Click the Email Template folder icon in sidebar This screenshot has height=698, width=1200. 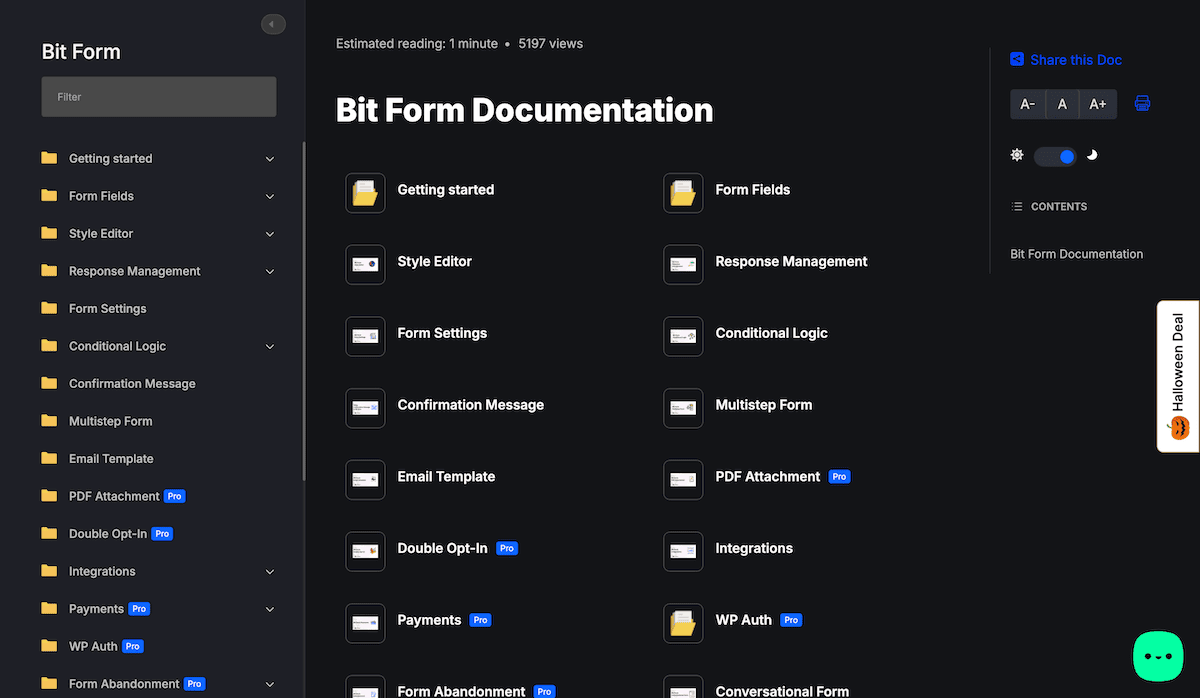(x=49, y=458)
